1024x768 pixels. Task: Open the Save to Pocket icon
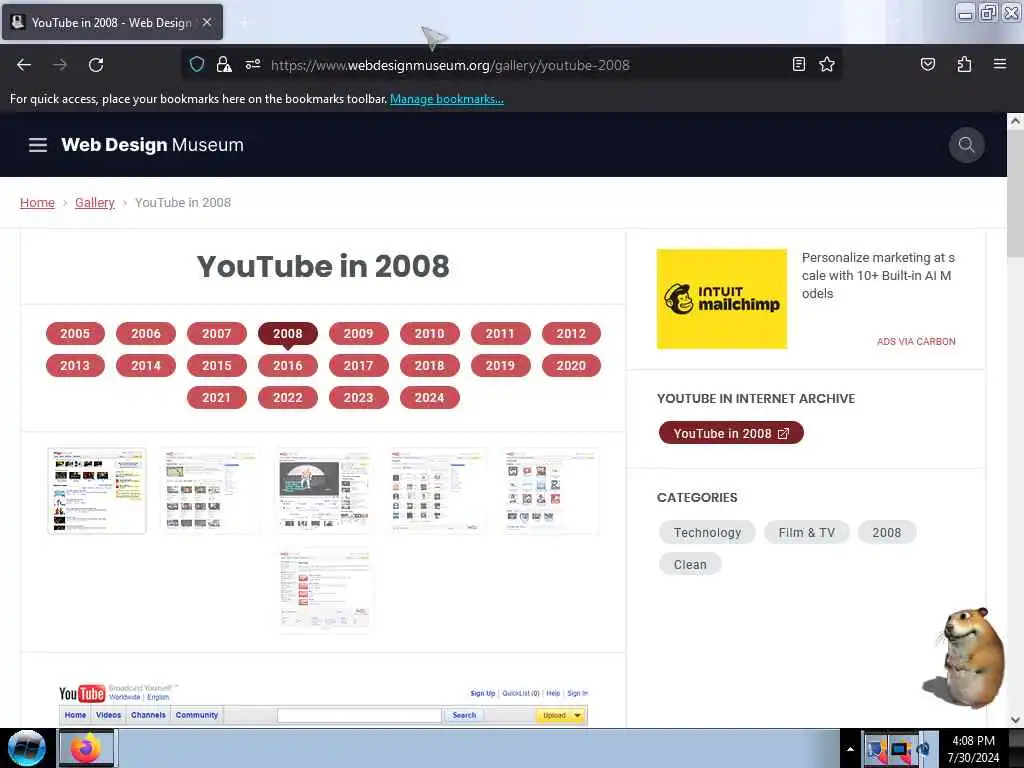[x=927, y=64]
